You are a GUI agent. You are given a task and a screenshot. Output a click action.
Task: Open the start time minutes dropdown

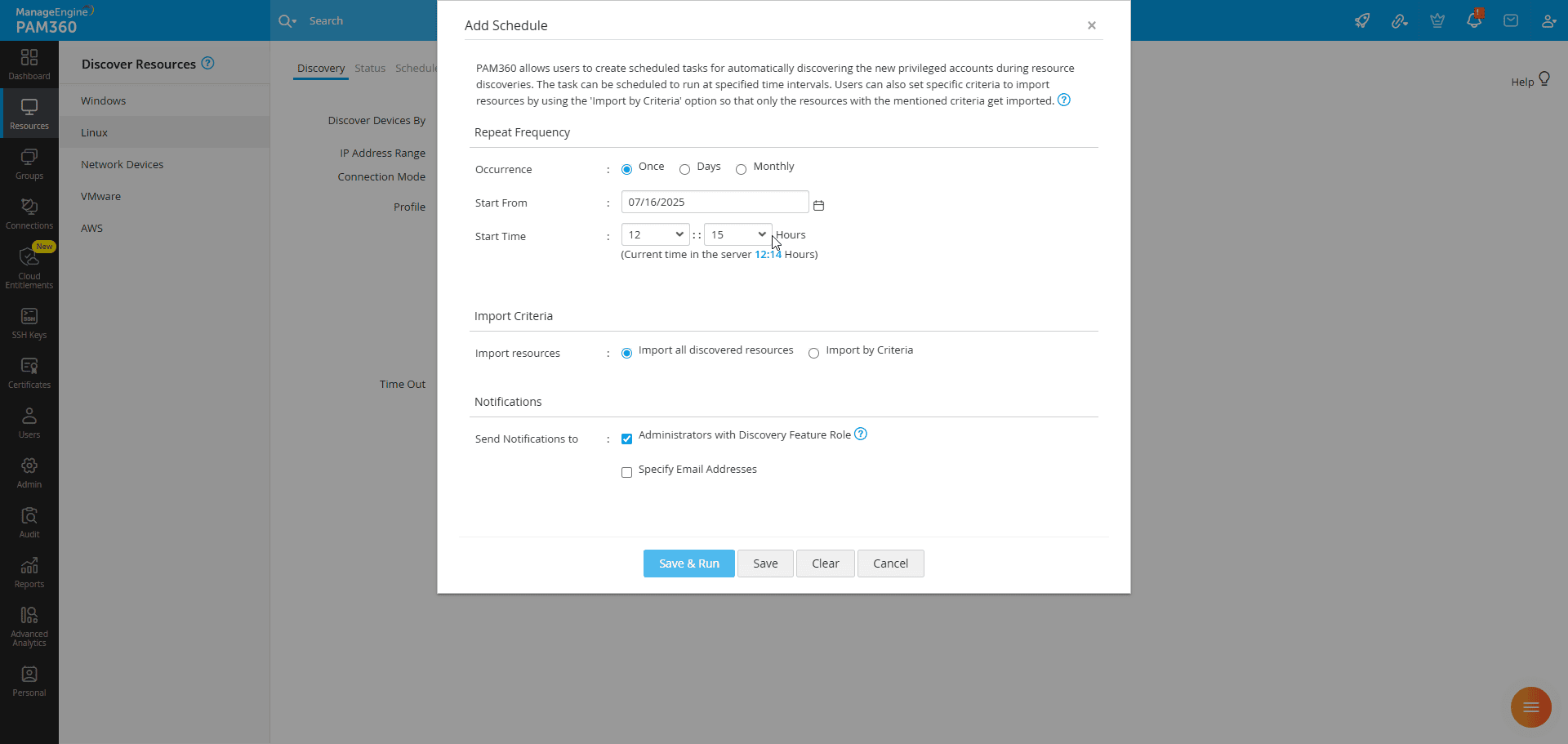click(x=737, y=235)
